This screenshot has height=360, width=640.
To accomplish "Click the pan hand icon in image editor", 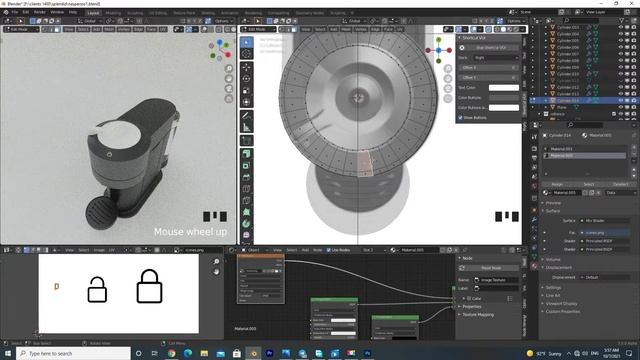I will 216,271.
